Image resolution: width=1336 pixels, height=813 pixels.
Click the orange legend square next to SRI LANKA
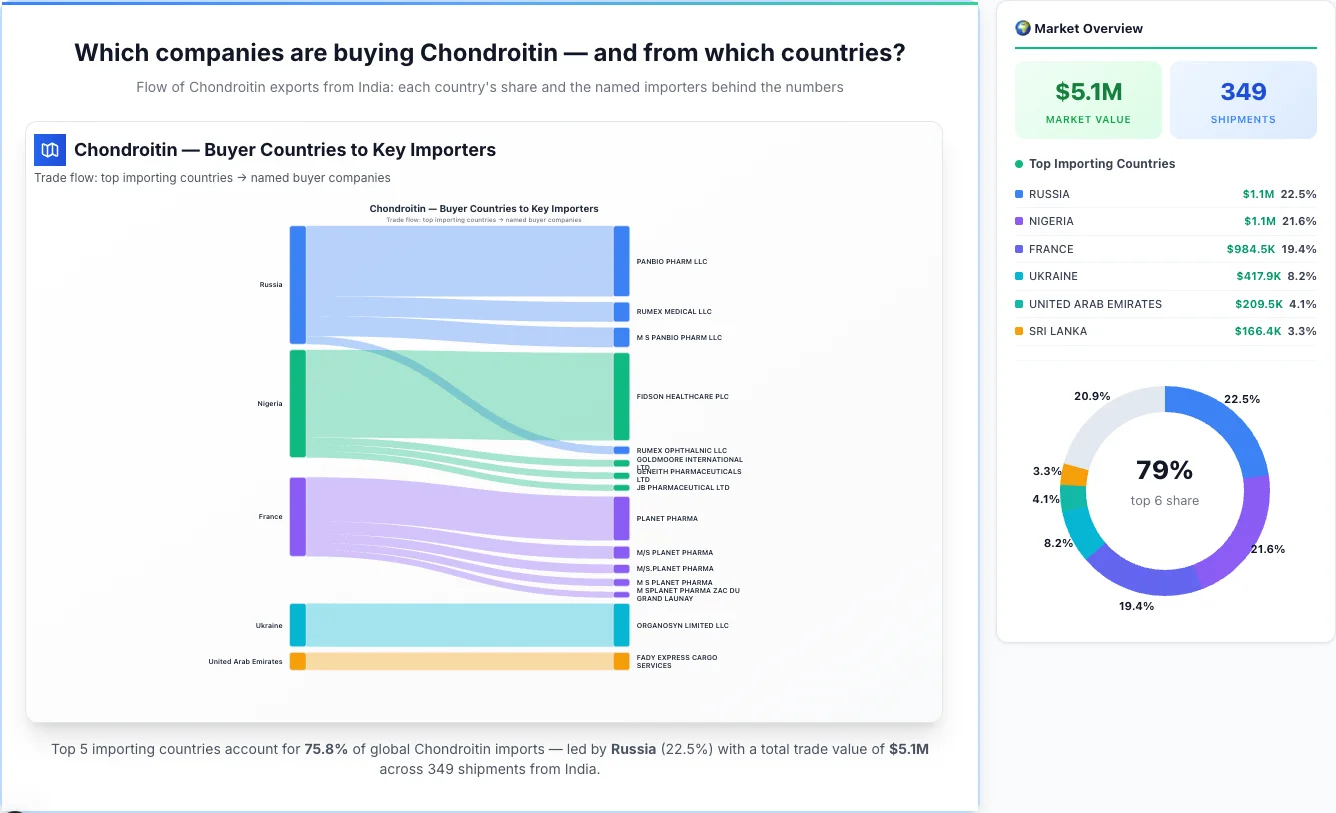[1018, 331]
